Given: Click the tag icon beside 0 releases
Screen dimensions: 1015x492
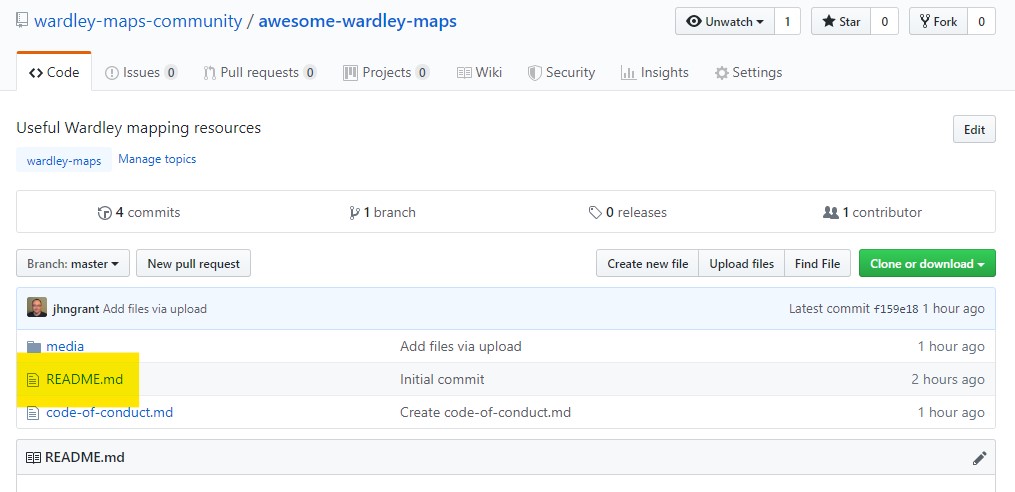Looking at the screenshot, I should 595,212.
